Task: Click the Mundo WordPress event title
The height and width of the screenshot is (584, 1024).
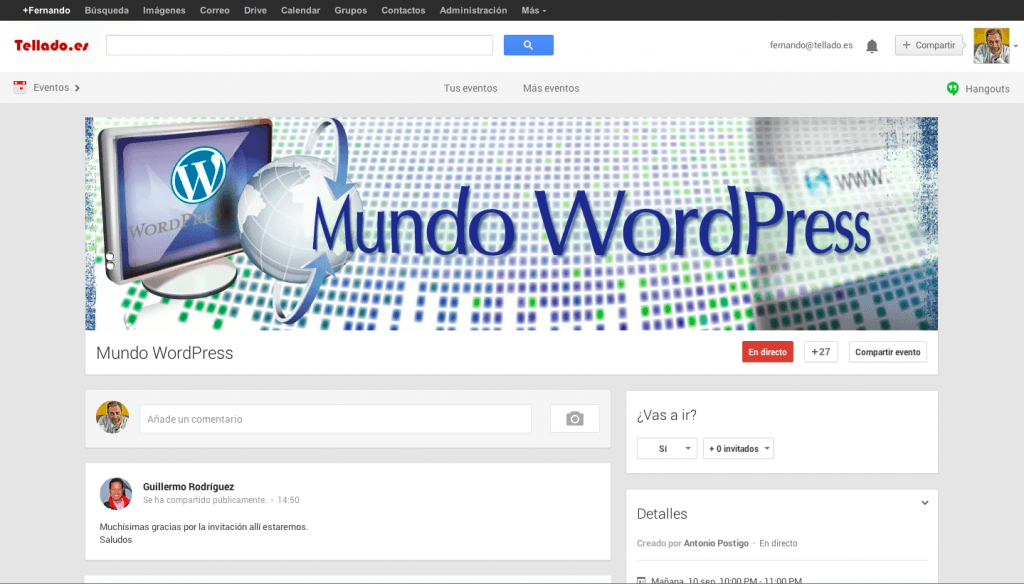Action: [165, 353]
